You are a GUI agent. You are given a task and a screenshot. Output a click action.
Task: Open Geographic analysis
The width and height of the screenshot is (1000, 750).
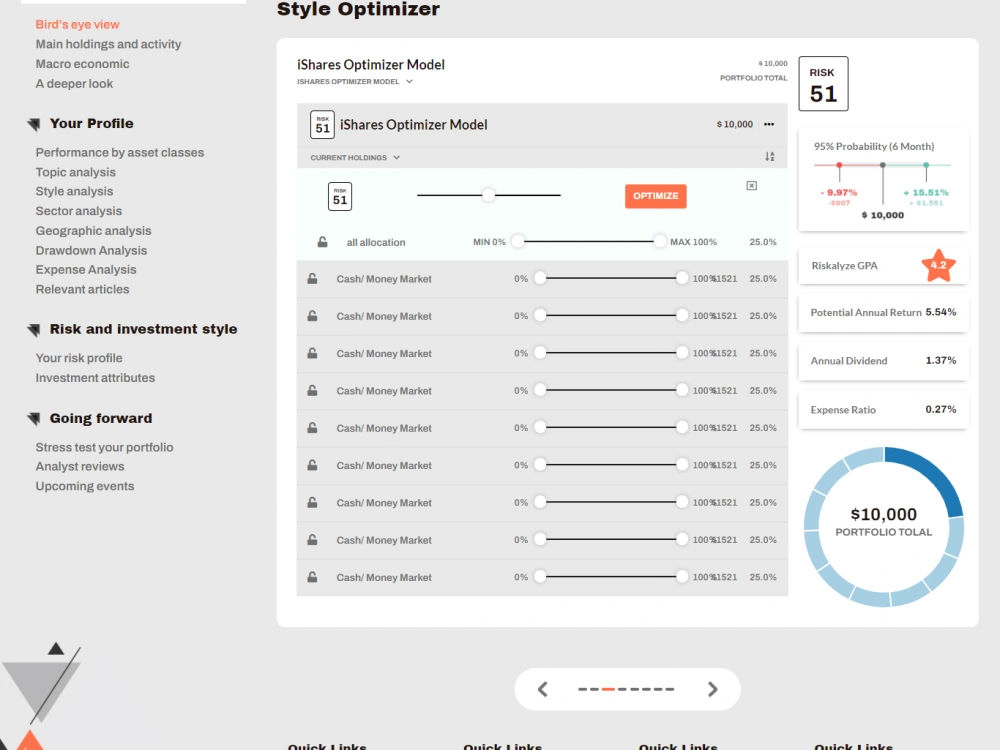(93, 231)
